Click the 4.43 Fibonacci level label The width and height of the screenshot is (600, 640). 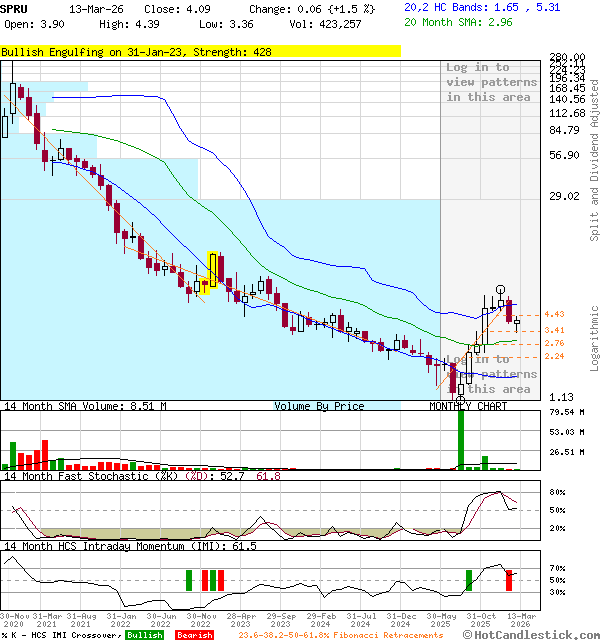(555, 314)
